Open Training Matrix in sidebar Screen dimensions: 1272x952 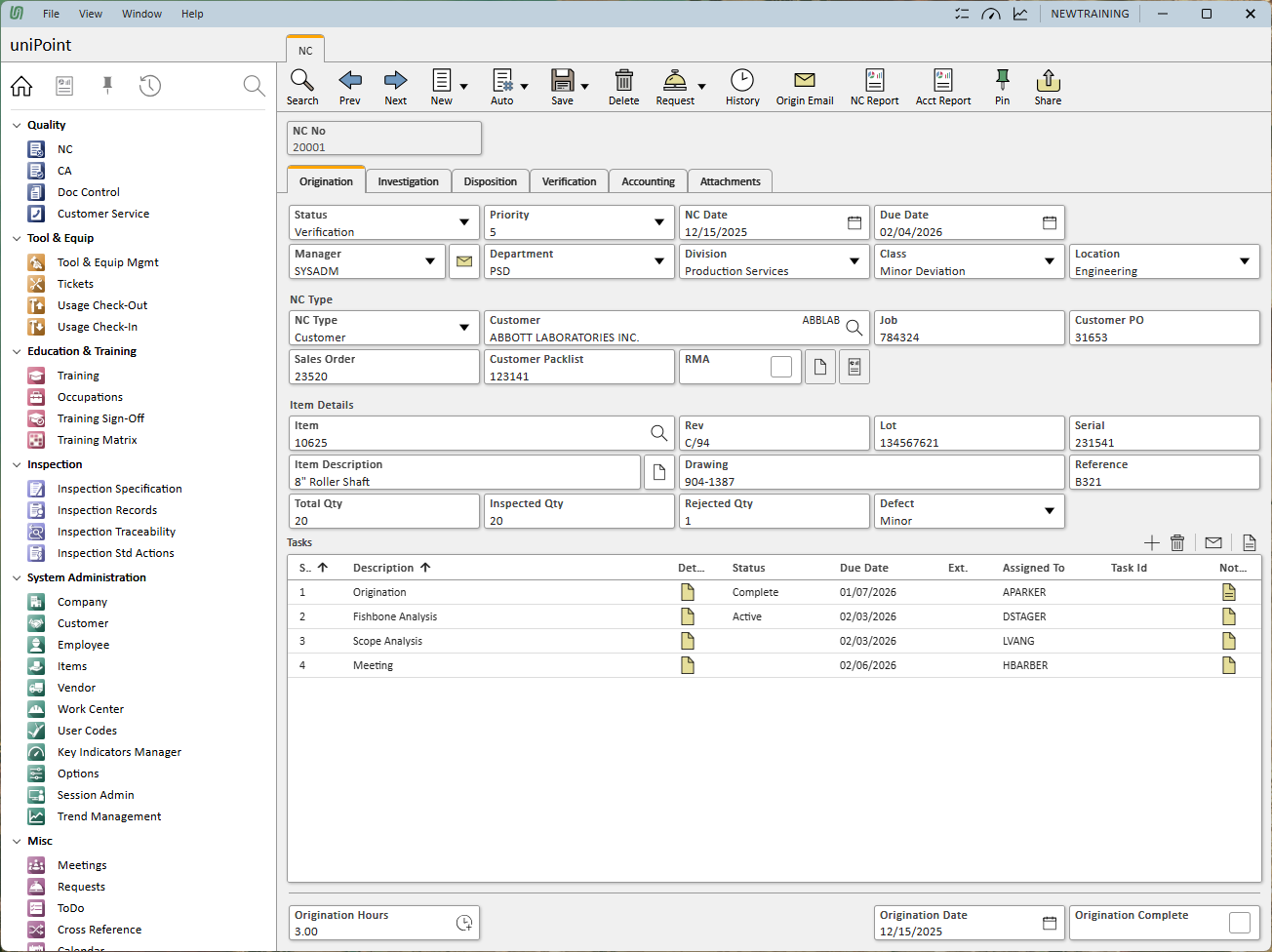tap(98, 440)
